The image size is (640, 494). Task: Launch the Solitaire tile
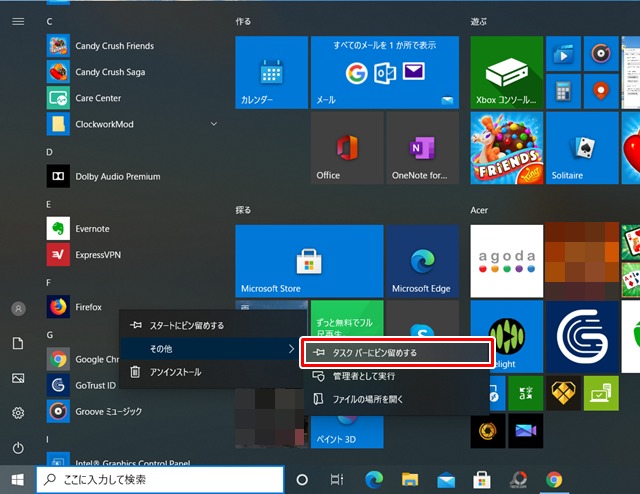point(580,147)
